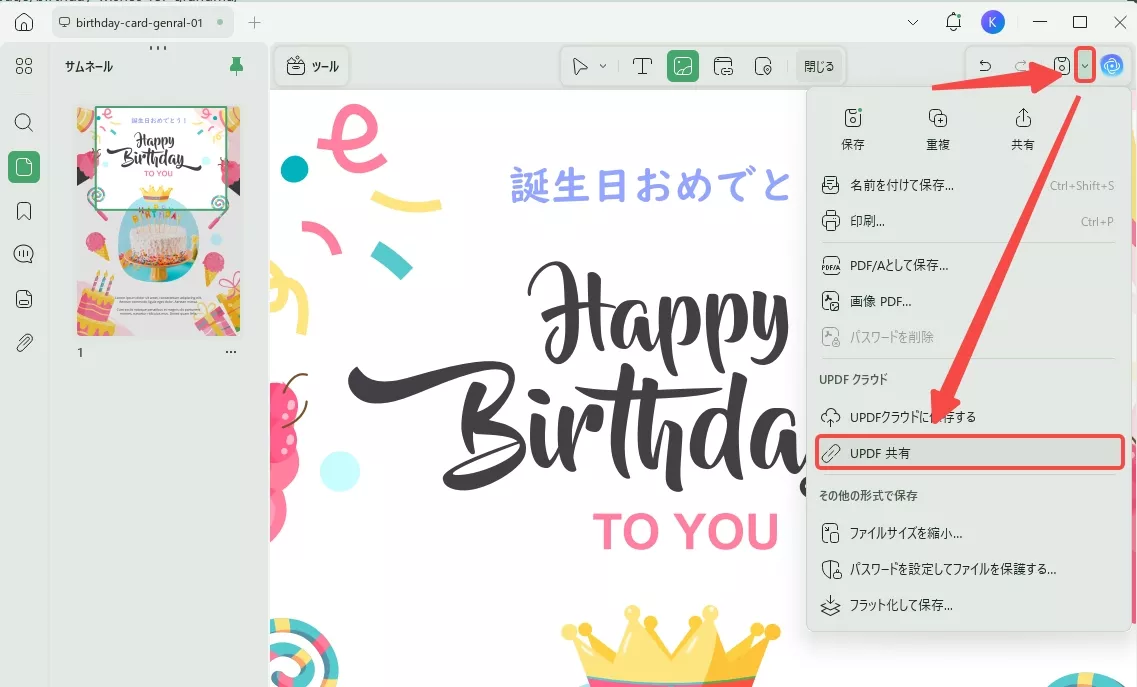Select page 1 thumbnail
Image resolution: width=1137 pixels, height=687 pixels.
tap(159, 221)
